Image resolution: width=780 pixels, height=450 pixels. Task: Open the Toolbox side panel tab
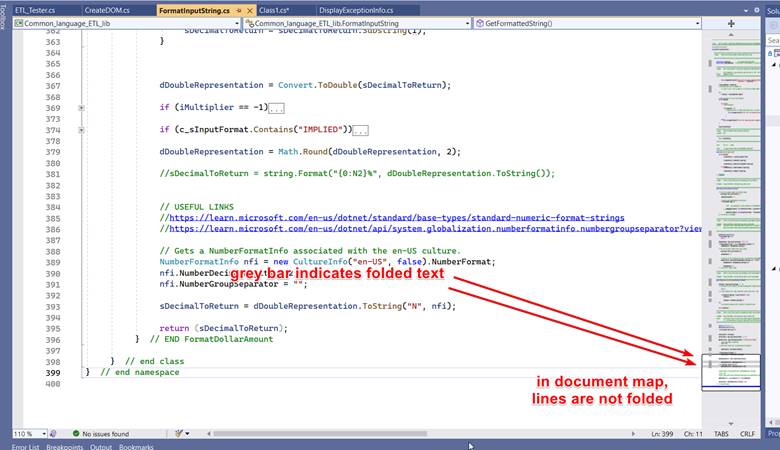pyautogui.click(x=2, y=17)
